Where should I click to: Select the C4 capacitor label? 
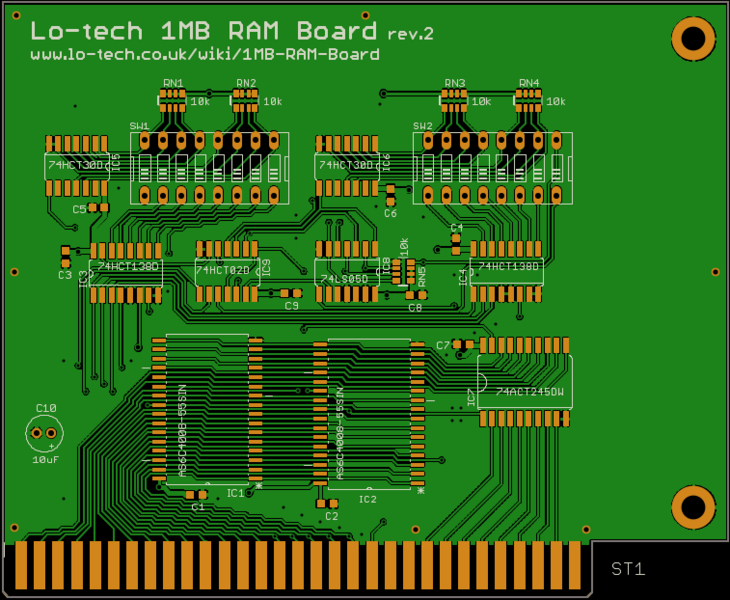(x=457, y=228)
